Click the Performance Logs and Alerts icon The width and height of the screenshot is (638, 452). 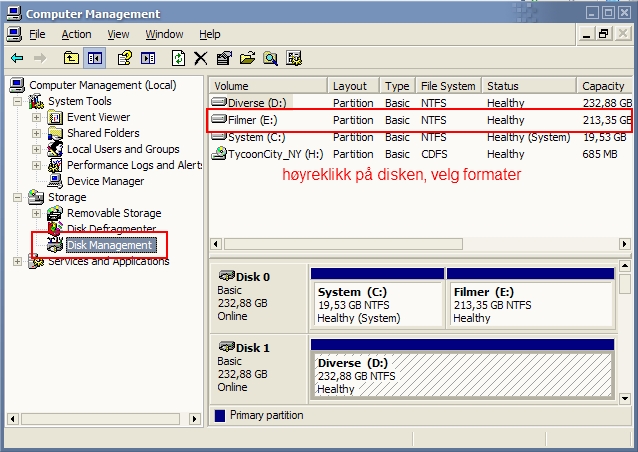(x=55, y=165)
